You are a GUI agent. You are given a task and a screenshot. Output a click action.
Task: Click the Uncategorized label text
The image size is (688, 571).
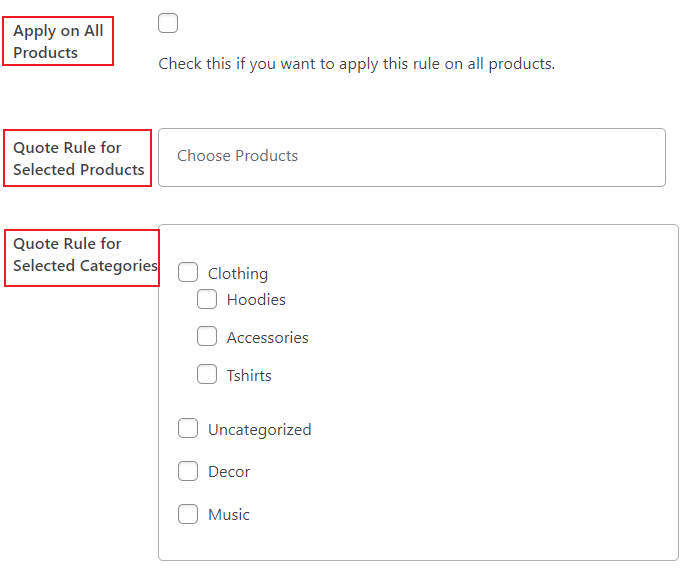260,430
